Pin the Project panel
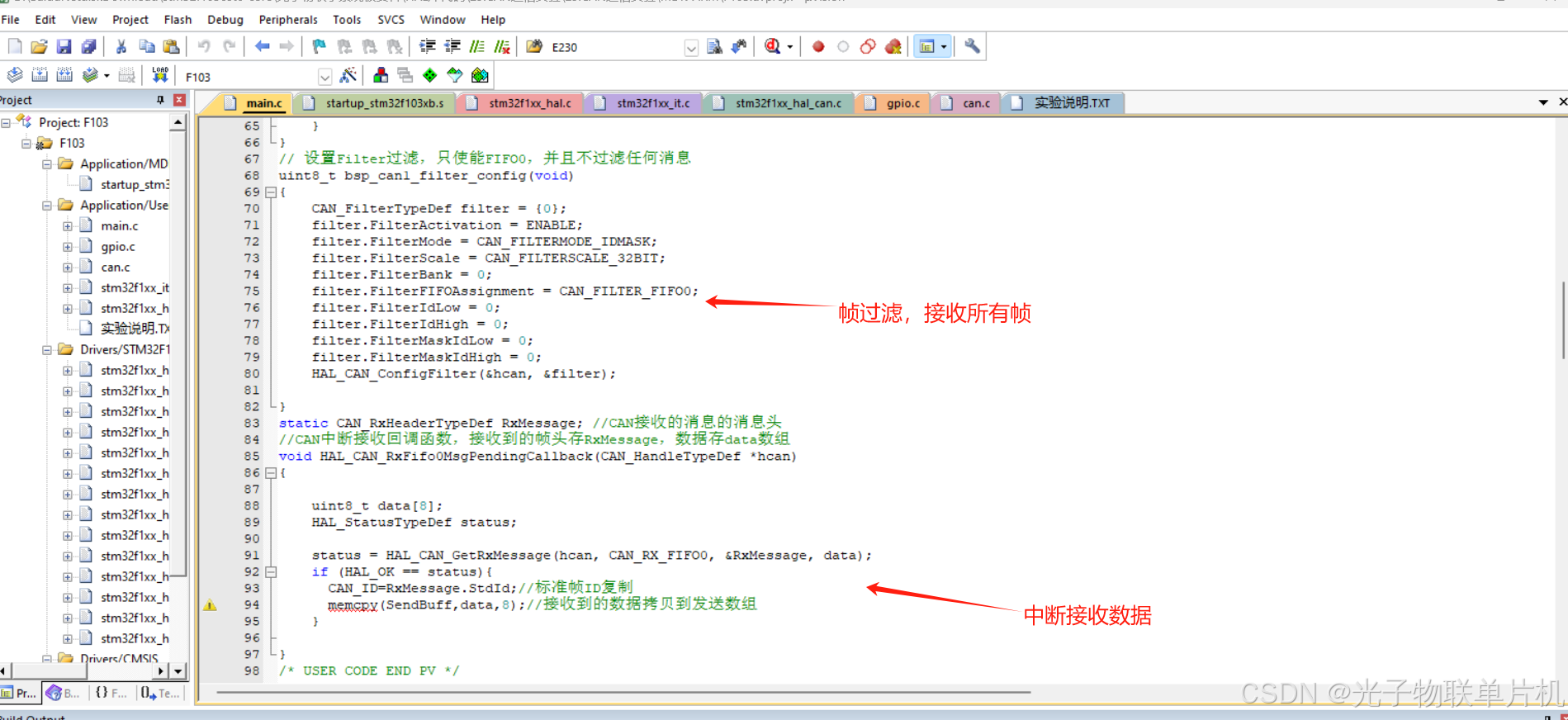 [160, 100]
